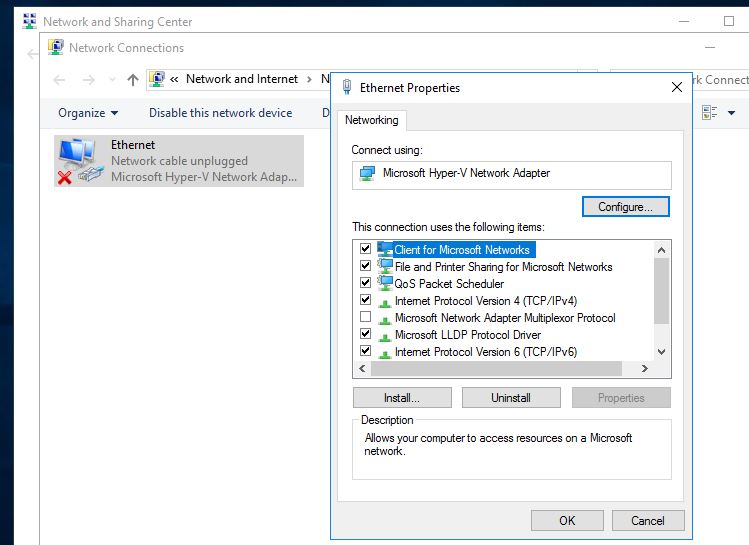The height and width of the screenshot is (545, 749).
Task: Click the grayed Properties button
Action: [621, 398]
